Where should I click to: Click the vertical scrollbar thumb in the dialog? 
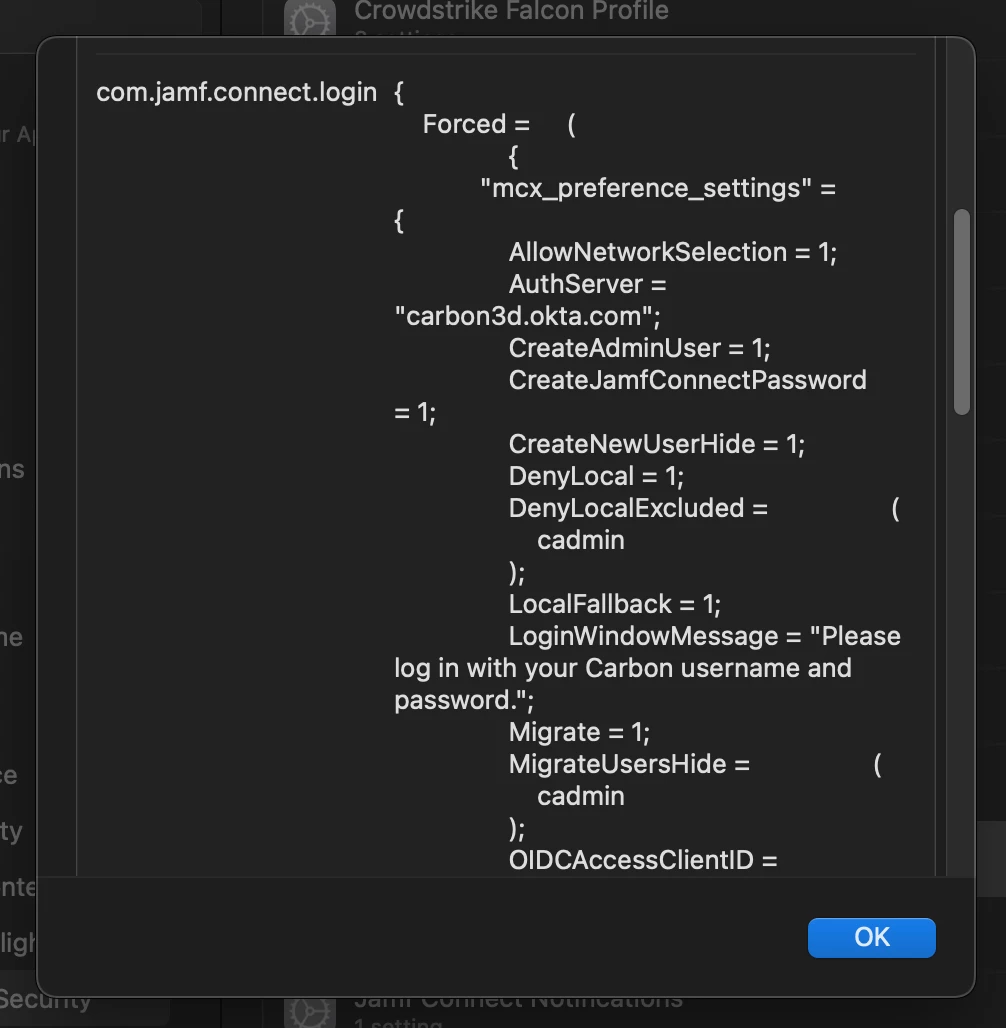(961, 312)
